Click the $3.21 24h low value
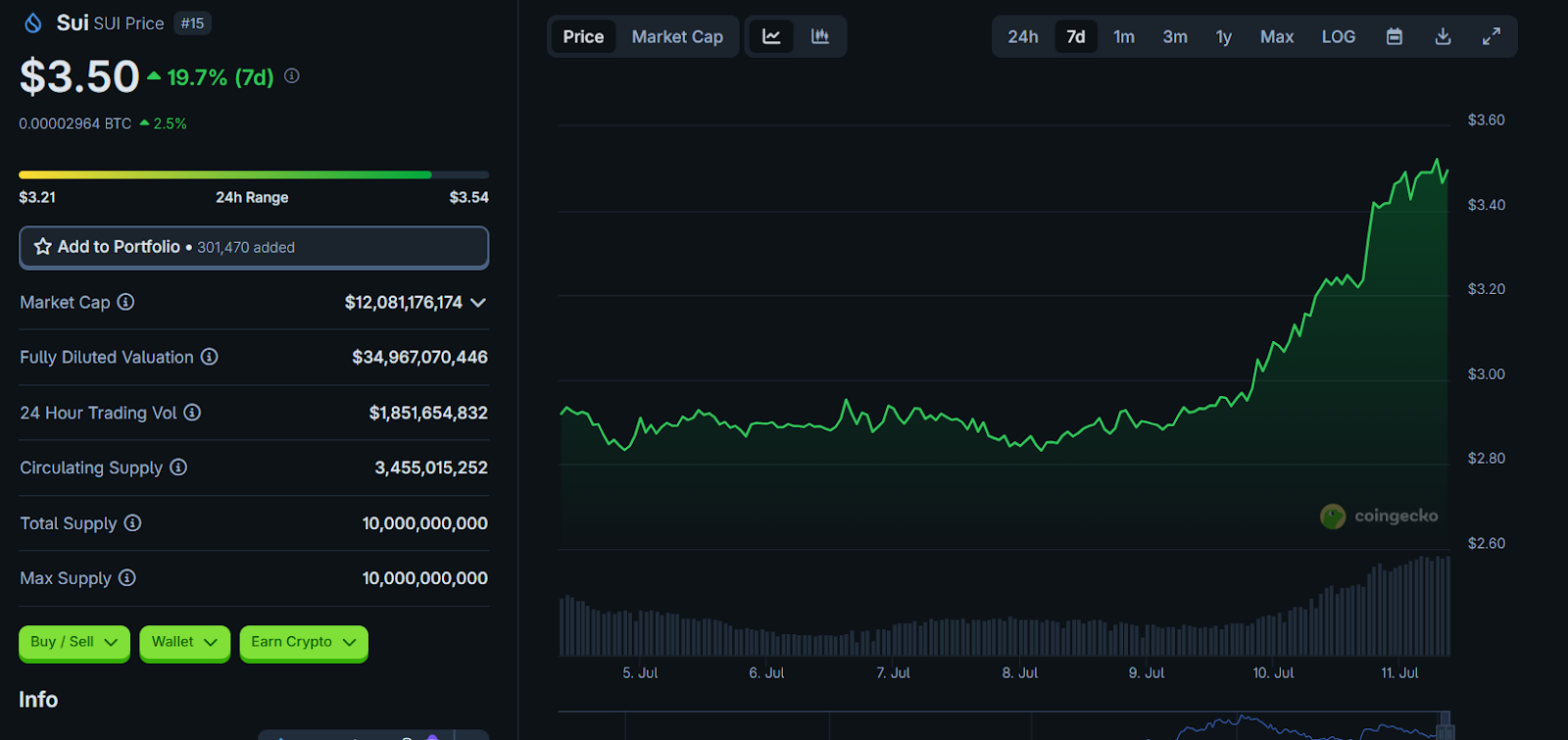Screen dimensions: 1568x740 (x=37, y=197)
